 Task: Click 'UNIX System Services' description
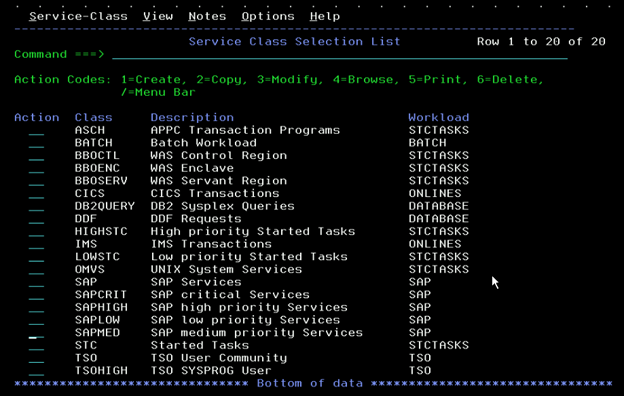226,269
